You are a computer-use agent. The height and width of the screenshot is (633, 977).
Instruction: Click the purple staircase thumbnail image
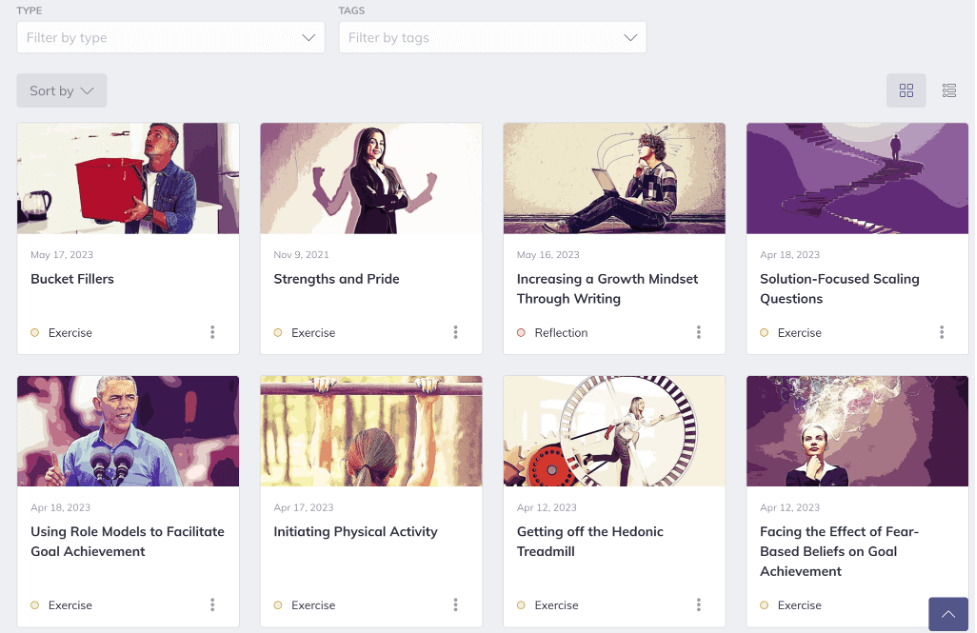pyautogui.click(x=857, y=178)
